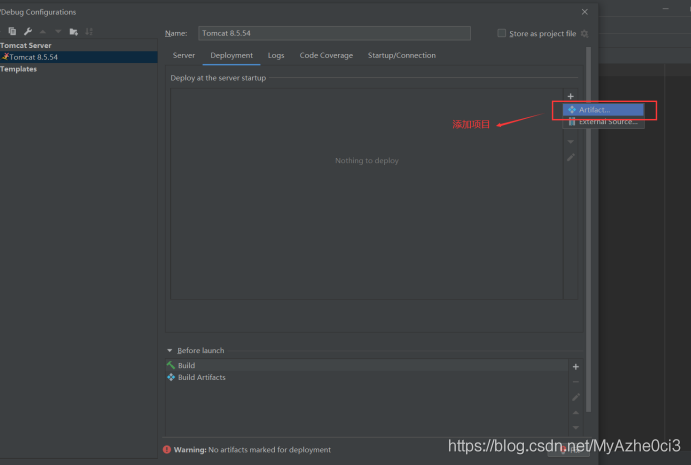Select the Templates tree node

point(19,69)
